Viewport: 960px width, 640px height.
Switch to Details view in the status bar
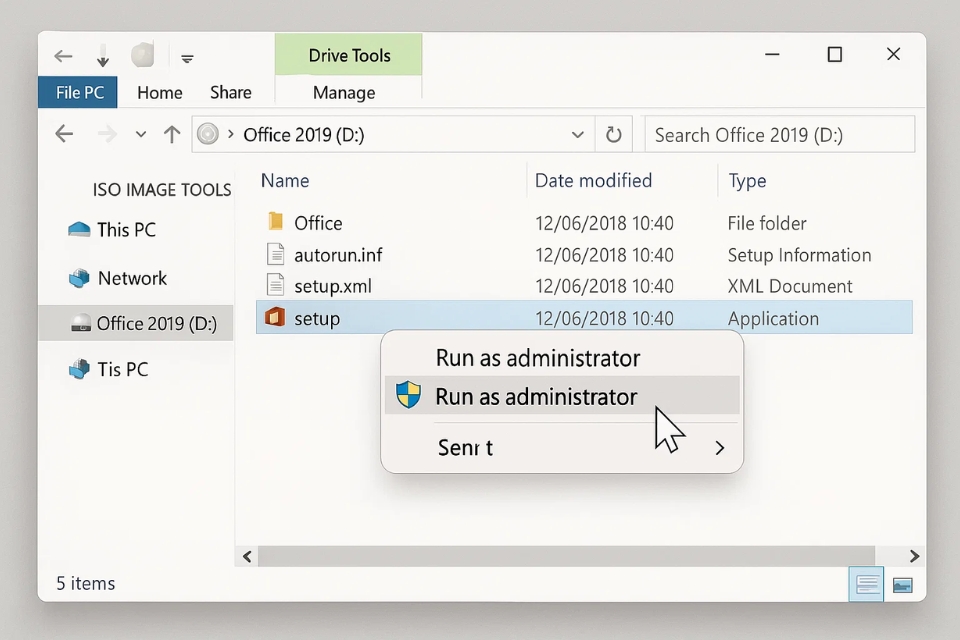pos(866,584)
